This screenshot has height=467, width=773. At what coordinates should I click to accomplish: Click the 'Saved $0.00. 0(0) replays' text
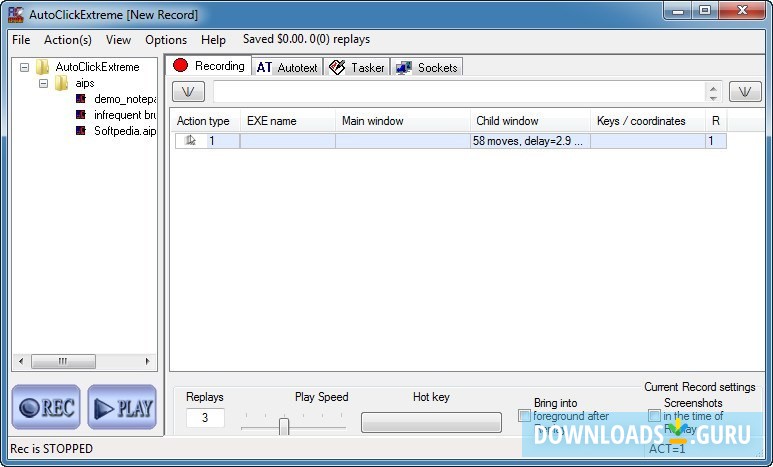tap(306, 39)
